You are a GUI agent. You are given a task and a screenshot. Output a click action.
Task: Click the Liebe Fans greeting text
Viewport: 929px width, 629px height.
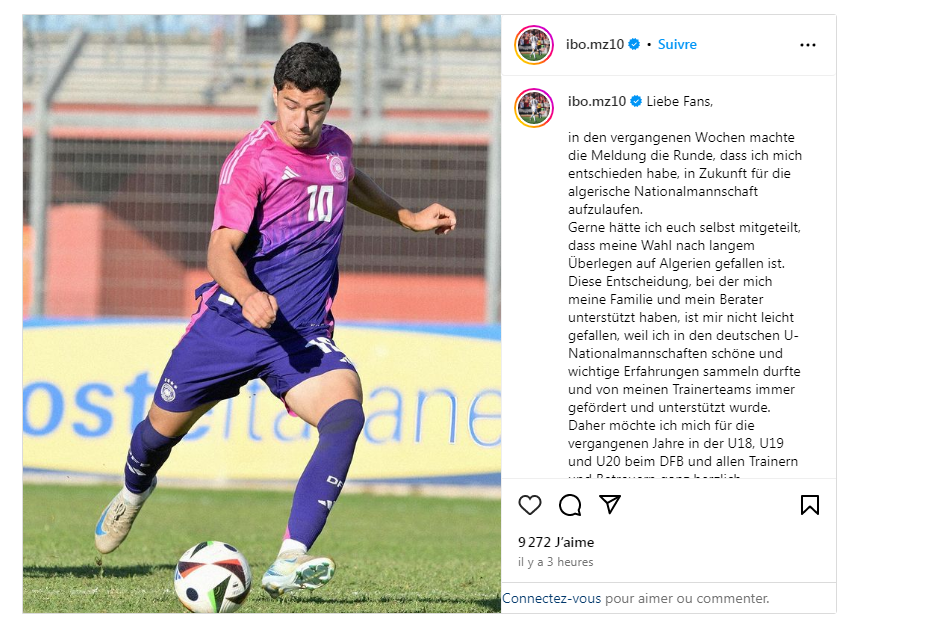[x=680, y=101]
